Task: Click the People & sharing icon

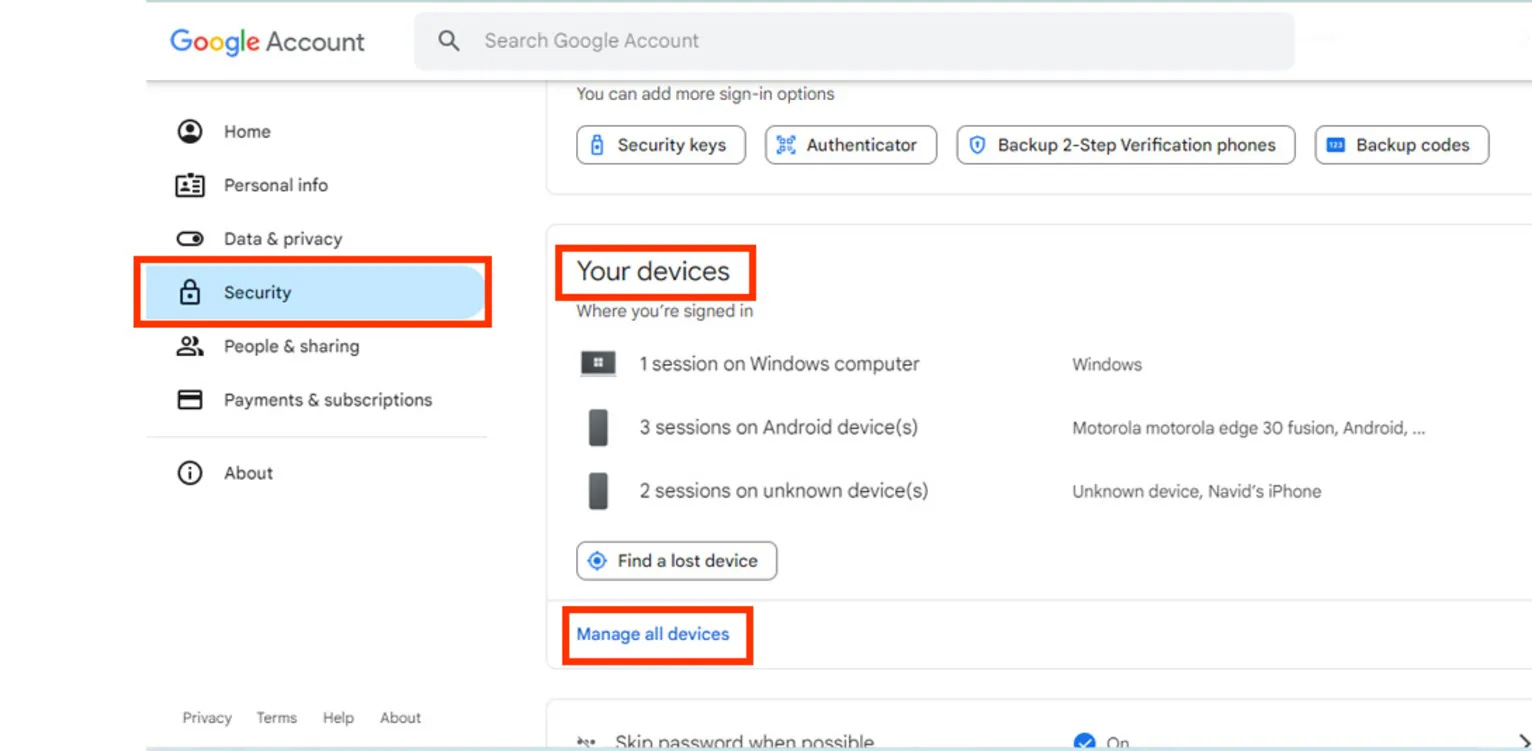Action: tap(190, 346)
